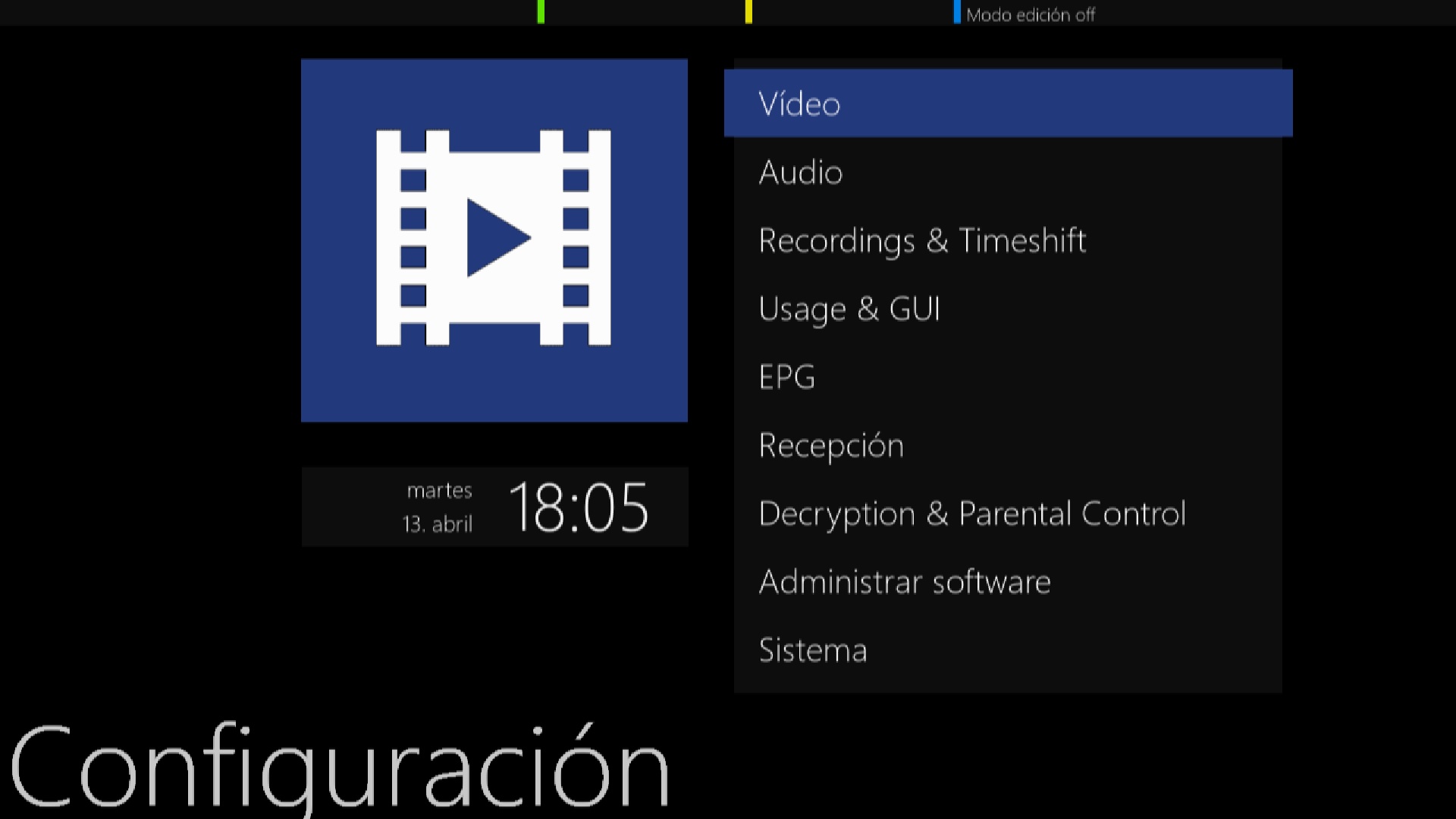Click the martes weekday label
Viewport: 1456px width, 819px height.
(x=440, y=491)
